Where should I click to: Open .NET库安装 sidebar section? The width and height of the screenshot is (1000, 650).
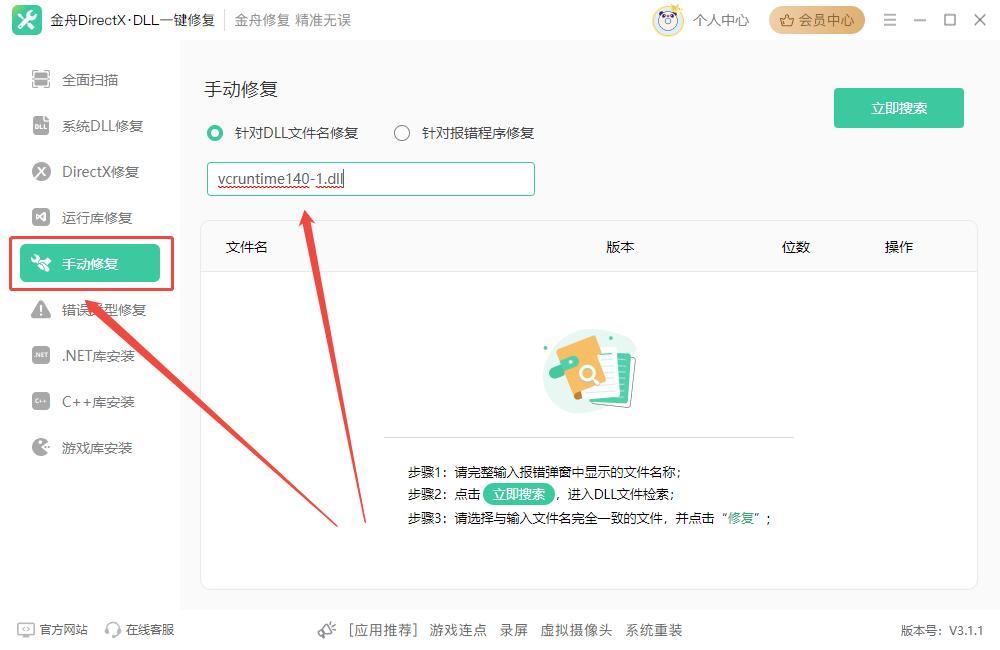pos(90,355)
